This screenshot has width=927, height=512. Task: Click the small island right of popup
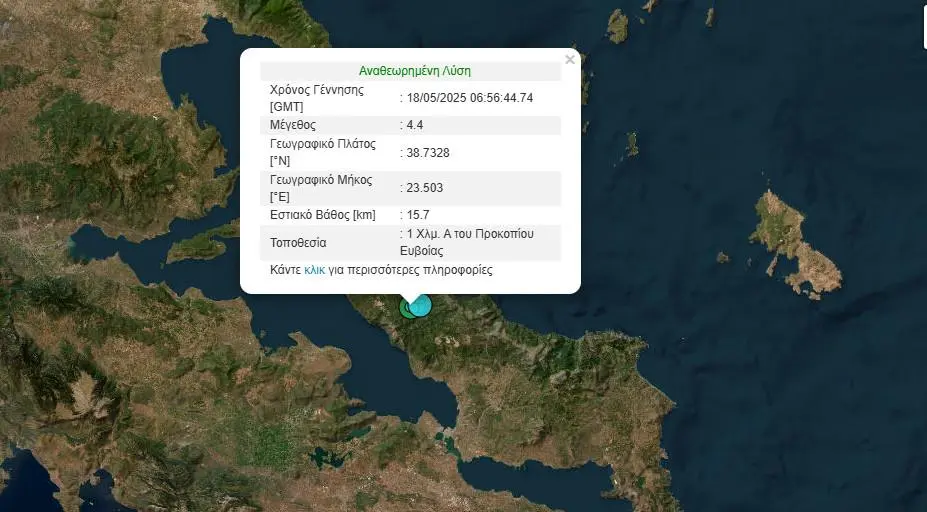coord(630,146)
